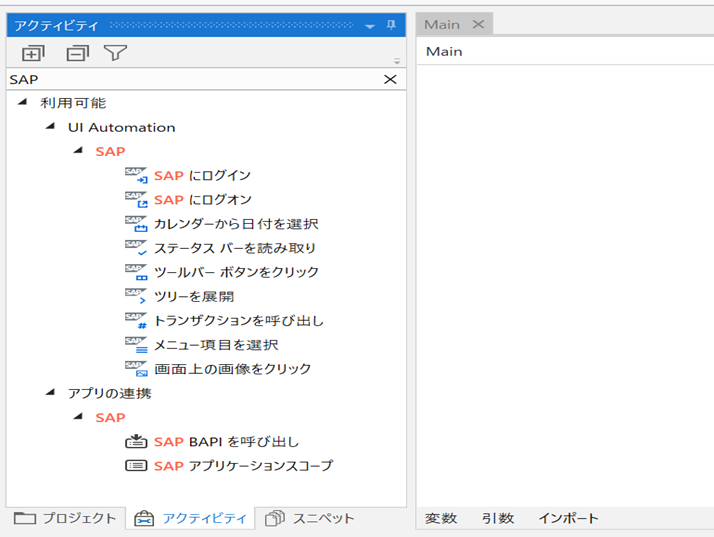Select SAP BAPI を呼び出し text
This screenshot has height=537, width=714.
click(226, 441)
